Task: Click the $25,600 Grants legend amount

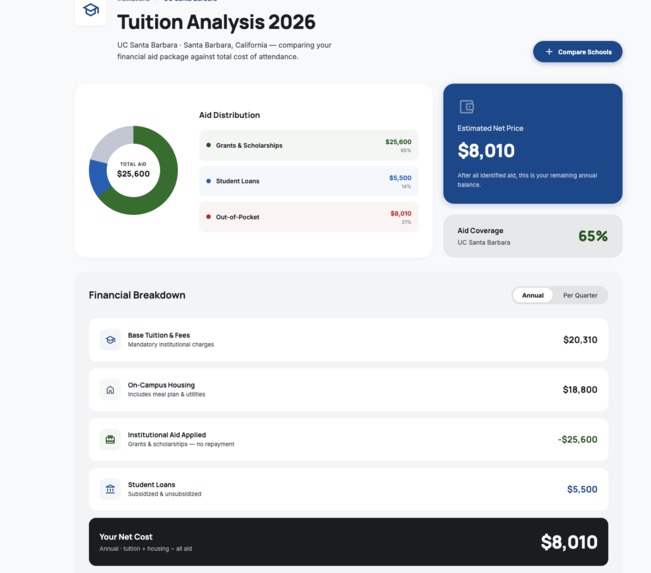Action: click(398, 142)
